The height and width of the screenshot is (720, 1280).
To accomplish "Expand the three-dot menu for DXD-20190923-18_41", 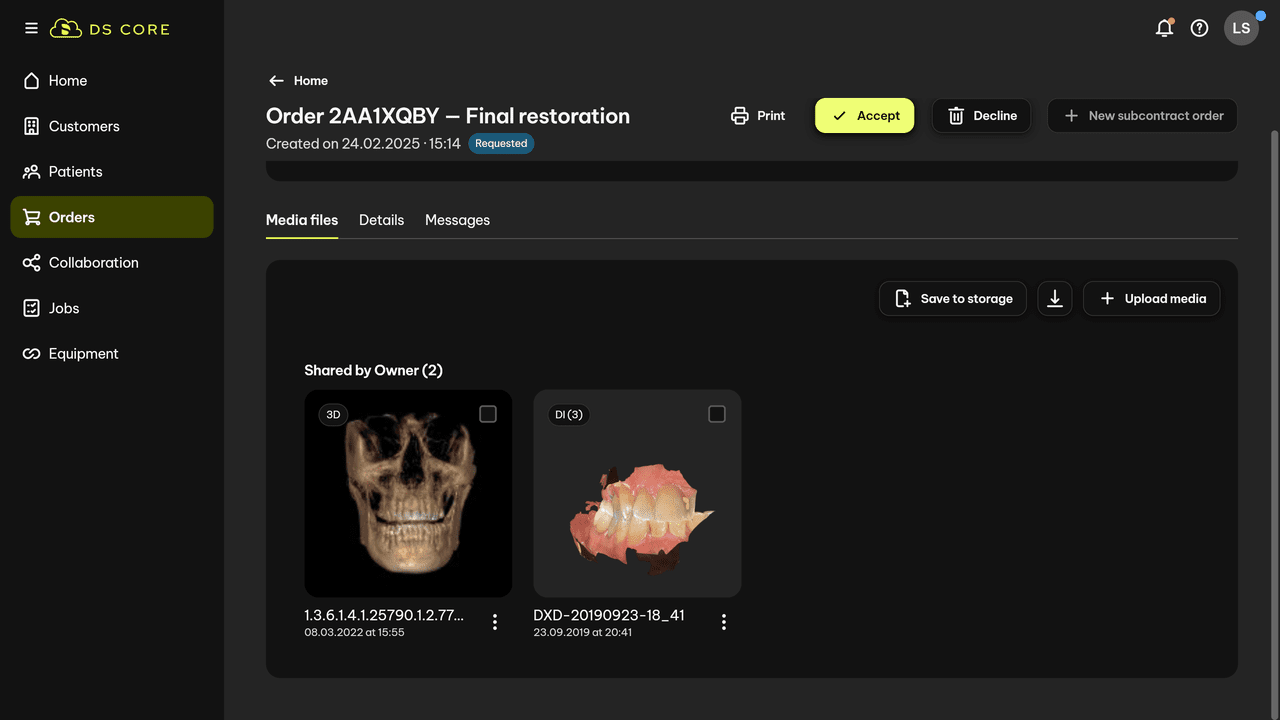I will [x=724, y=622].
